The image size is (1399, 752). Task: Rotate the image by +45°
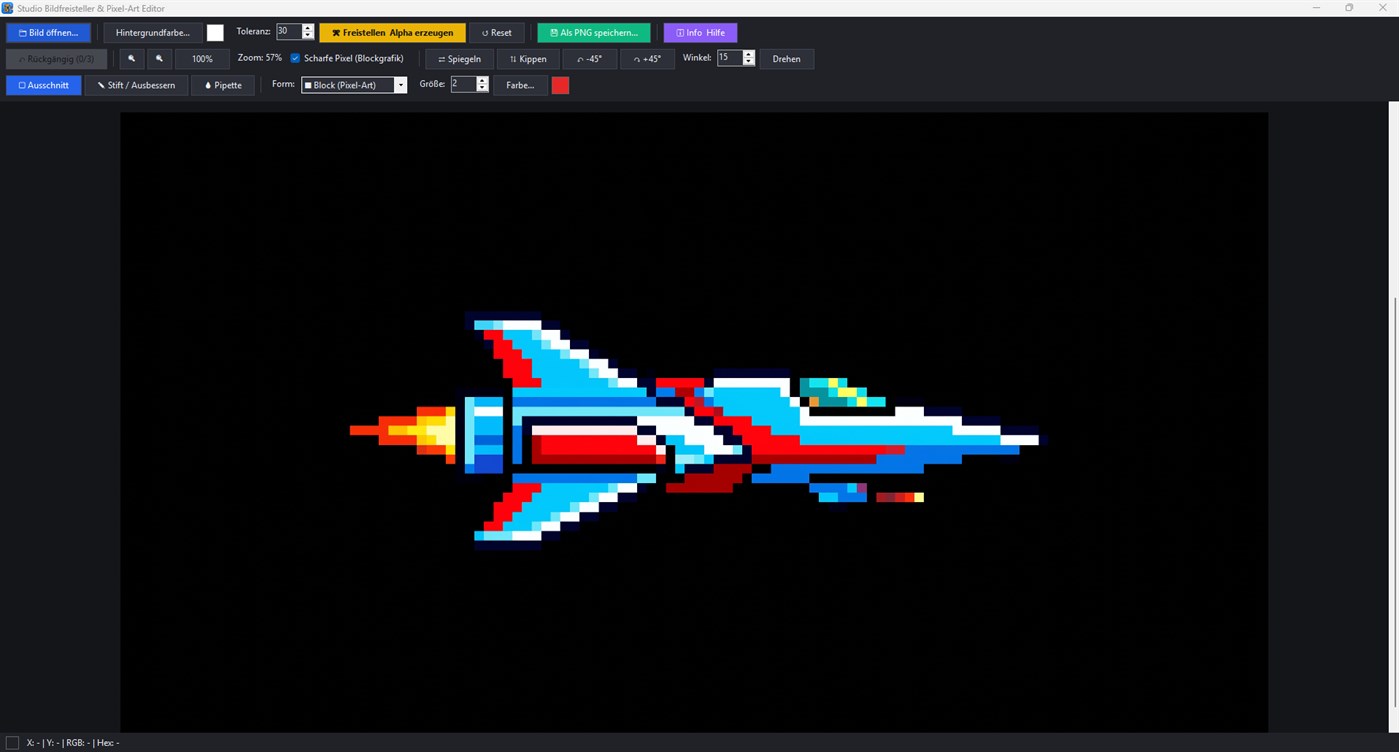click(647, 59)
